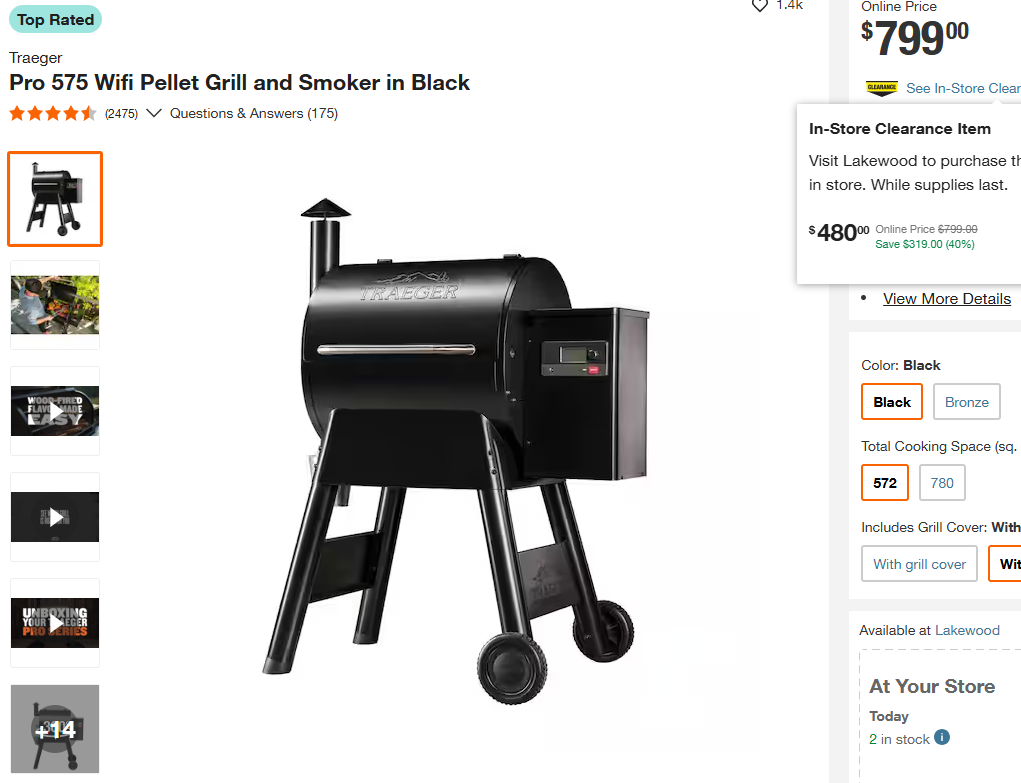The height and width of the screenshot is (783, 1021).
Task: Click the yellow Clearance tag icon
Action: tap(881, 88)
